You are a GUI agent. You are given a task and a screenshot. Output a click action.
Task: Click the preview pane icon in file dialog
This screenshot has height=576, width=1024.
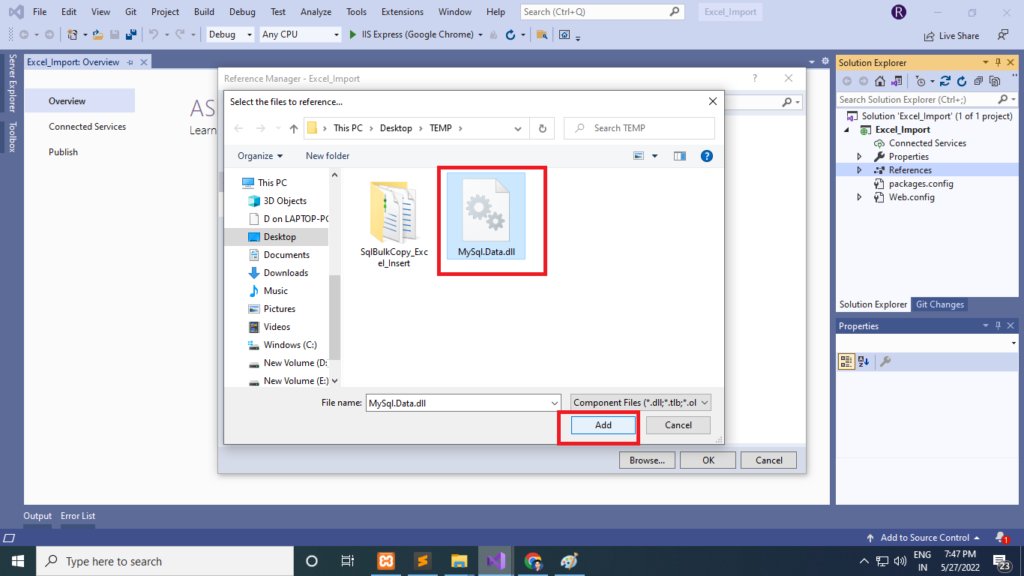click(x=680, y=156)
